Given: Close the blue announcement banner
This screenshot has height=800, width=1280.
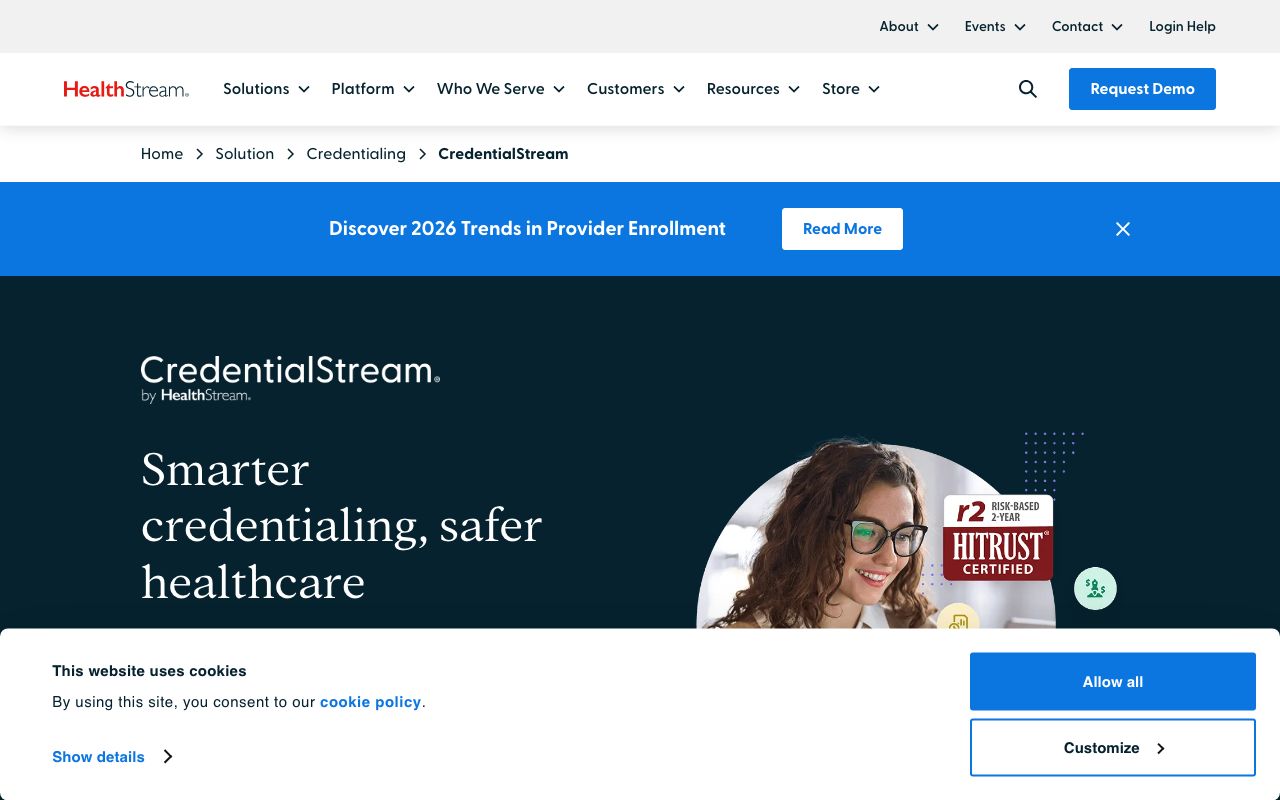Looking at the screenshot, I should [1123, 229].
